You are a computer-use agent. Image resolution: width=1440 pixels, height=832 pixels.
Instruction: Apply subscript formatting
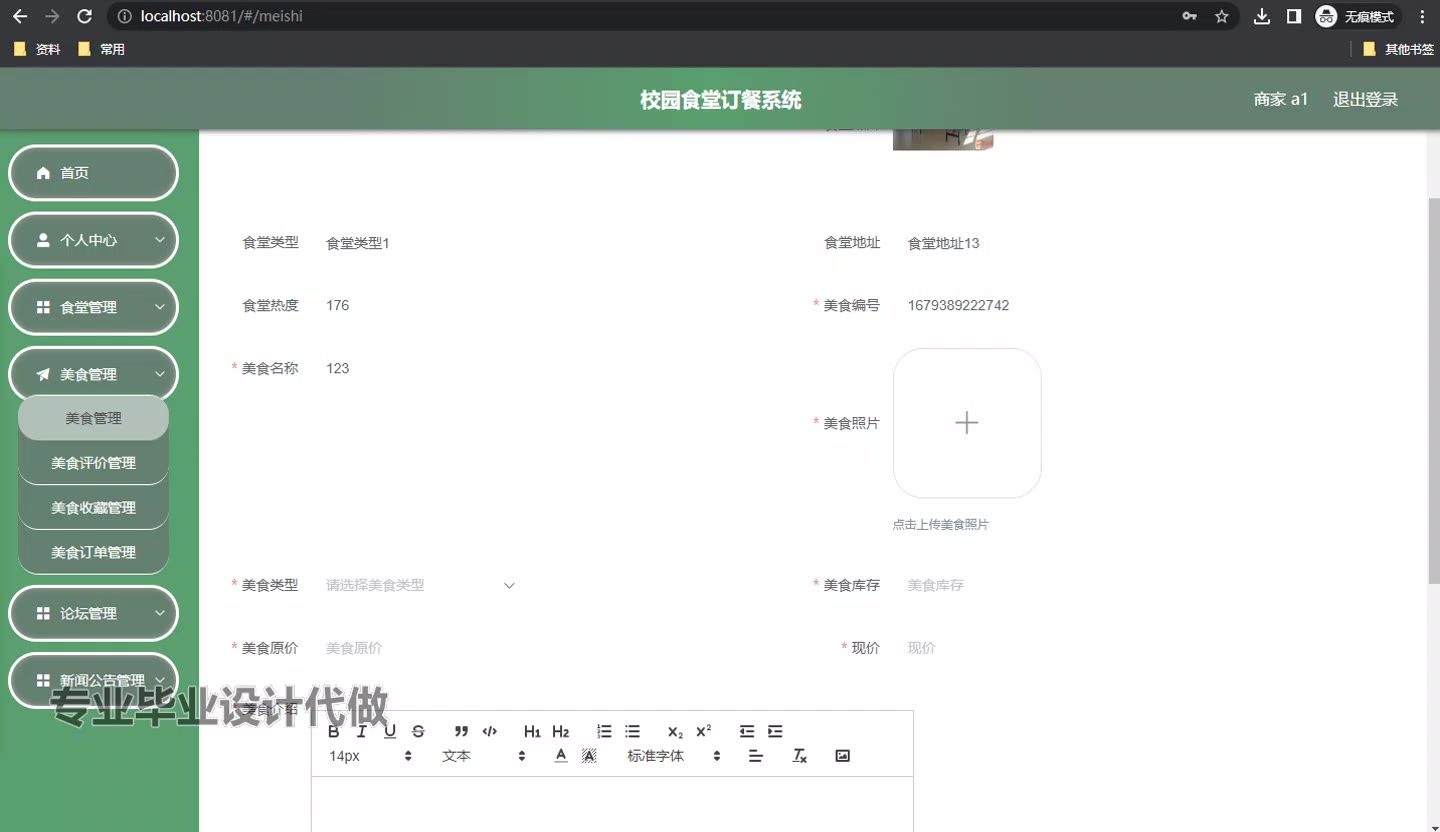point(675,731)
